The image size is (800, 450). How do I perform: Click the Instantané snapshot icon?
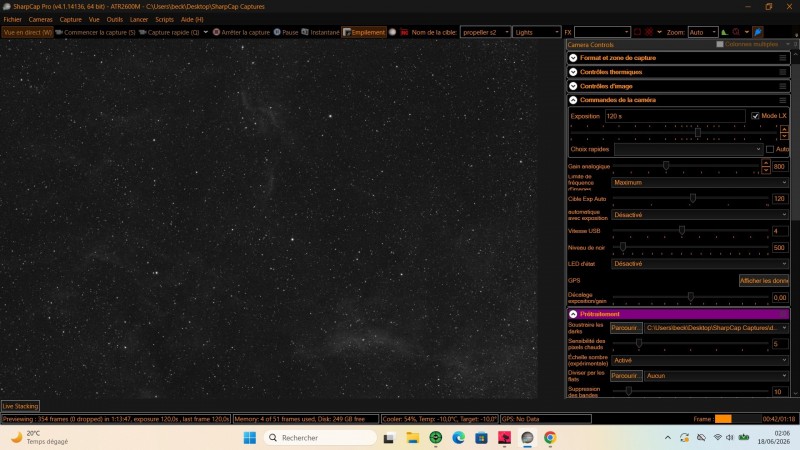(x=305, y=32)
